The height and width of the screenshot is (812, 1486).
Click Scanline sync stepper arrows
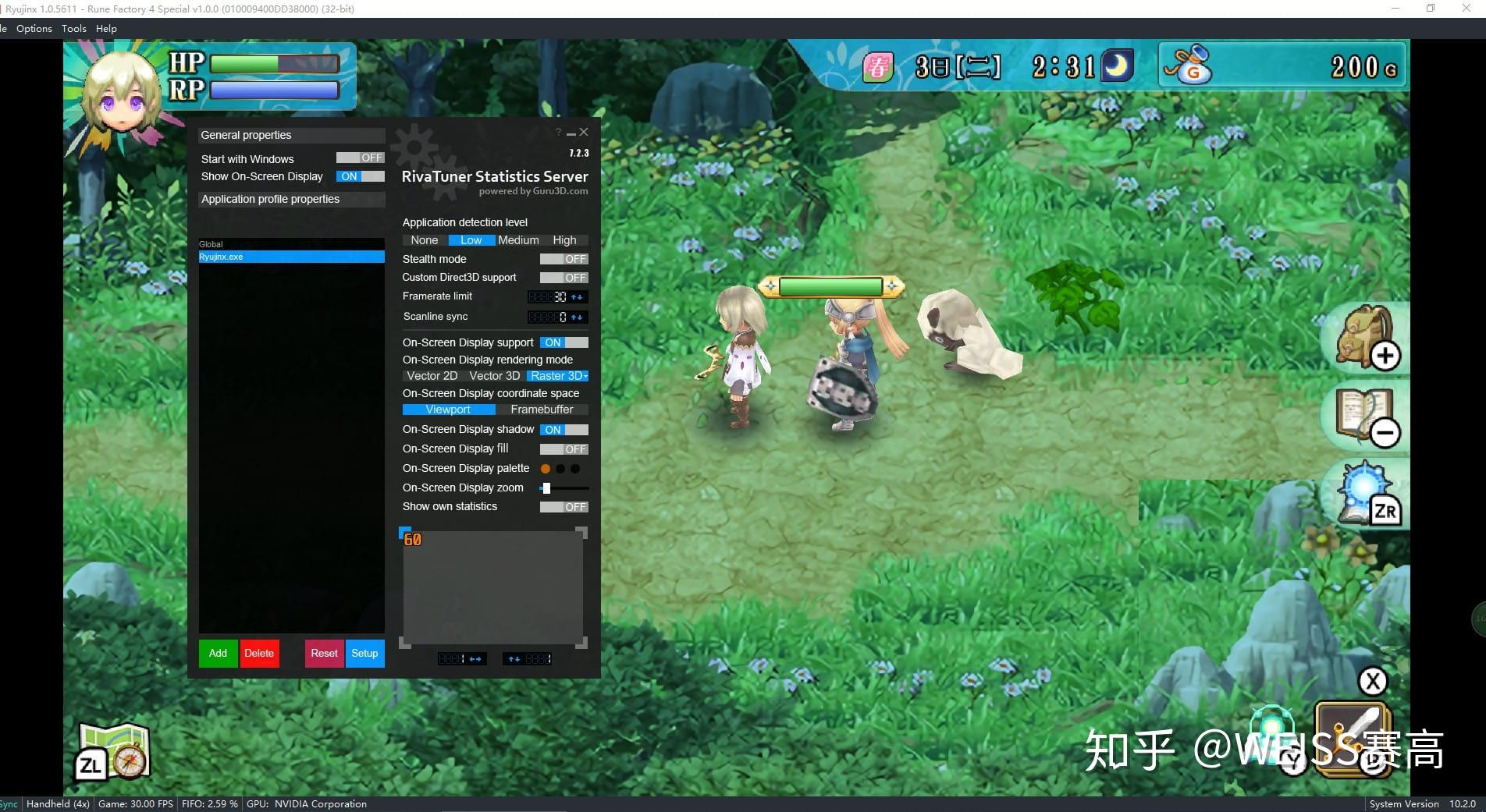pos(578,317)
